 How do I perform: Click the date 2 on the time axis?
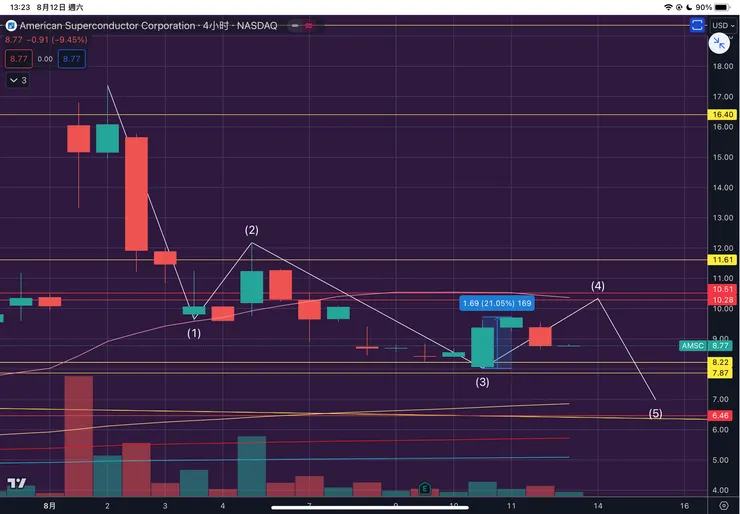[107, 506]
